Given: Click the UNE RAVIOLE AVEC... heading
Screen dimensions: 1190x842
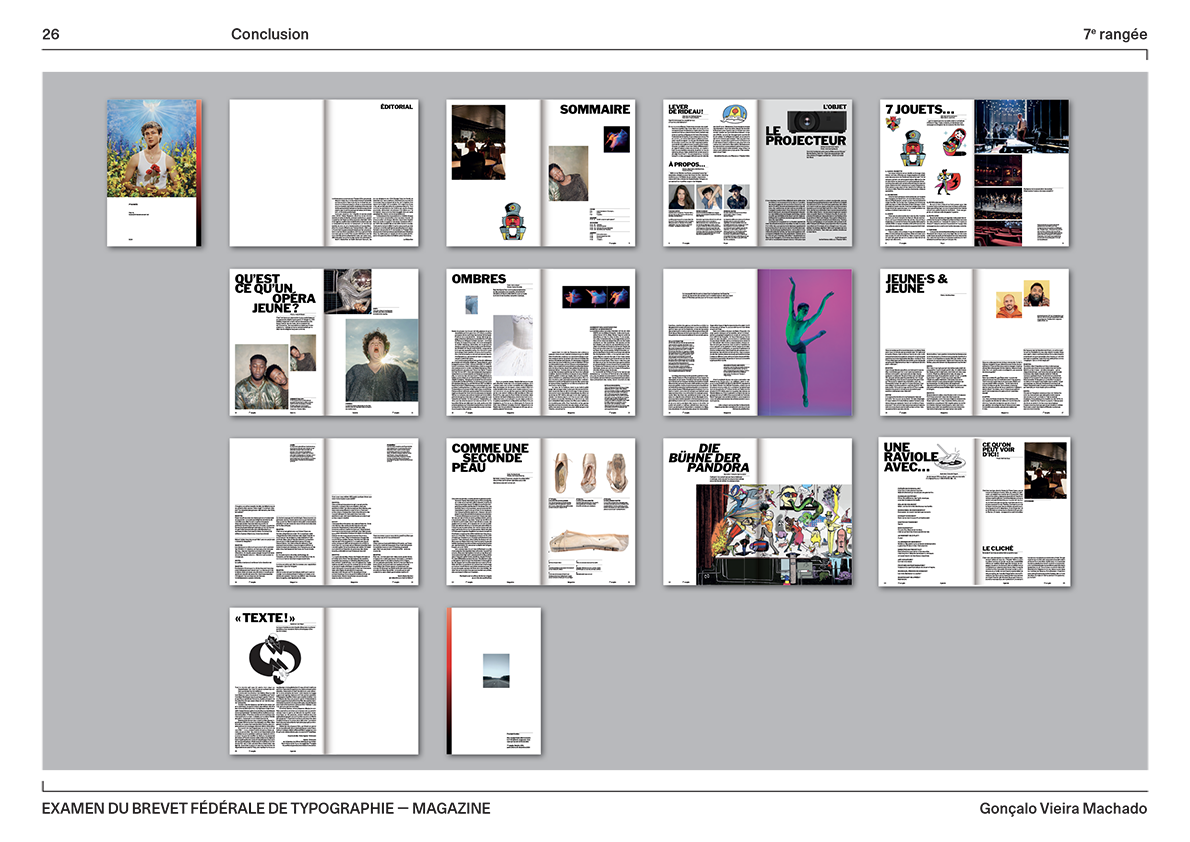Looking at the screenshot, I should click(910, 456).
